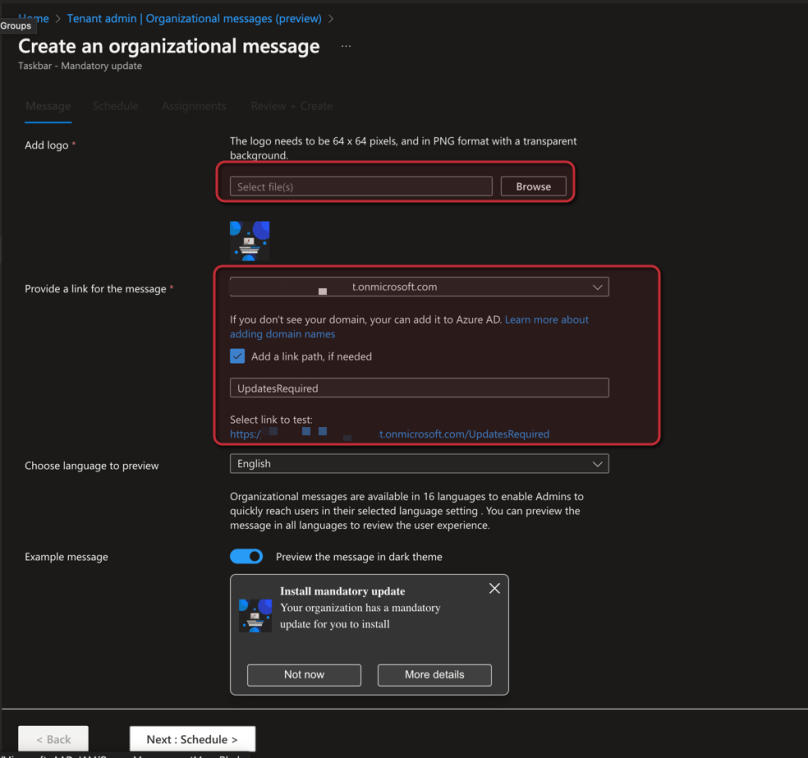This screenshot has width=808, height=758.
Task: Open the onmicrosoft.com domain dropdown
Action: tap(419, 287)
